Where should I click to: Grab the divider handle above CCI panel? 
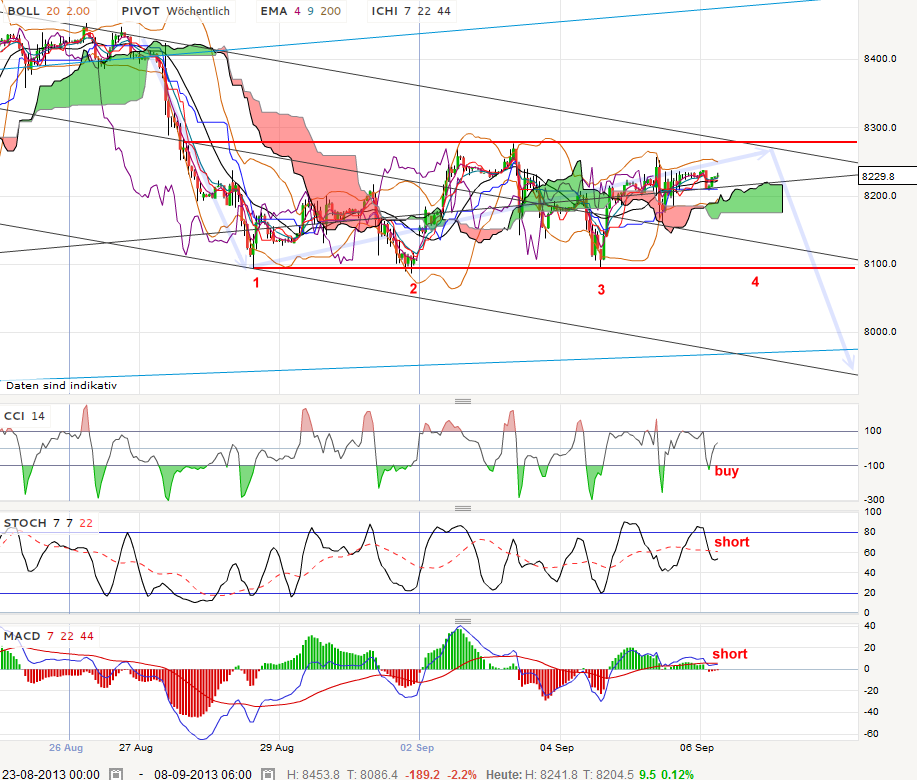point(463,401)
